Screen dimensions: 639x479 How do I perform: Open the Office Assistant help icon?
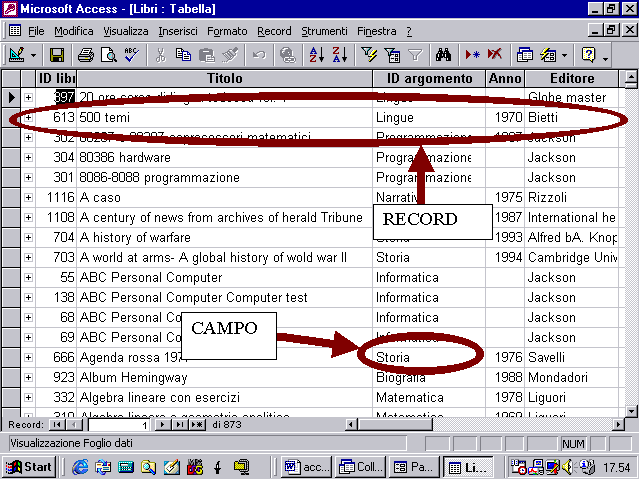click(588, 55)
